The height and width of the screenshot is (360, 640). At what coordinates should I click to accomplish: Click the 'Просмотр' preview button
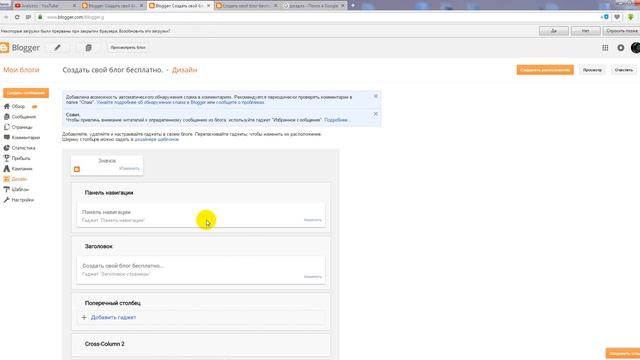coord(592,70)
